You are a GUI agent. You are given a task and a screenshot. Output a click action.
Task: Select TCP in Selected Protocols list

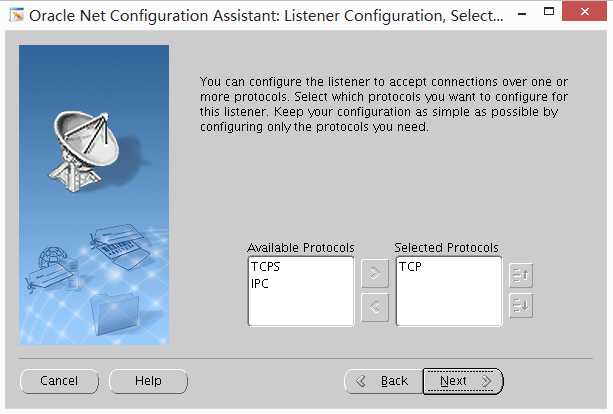410,268
